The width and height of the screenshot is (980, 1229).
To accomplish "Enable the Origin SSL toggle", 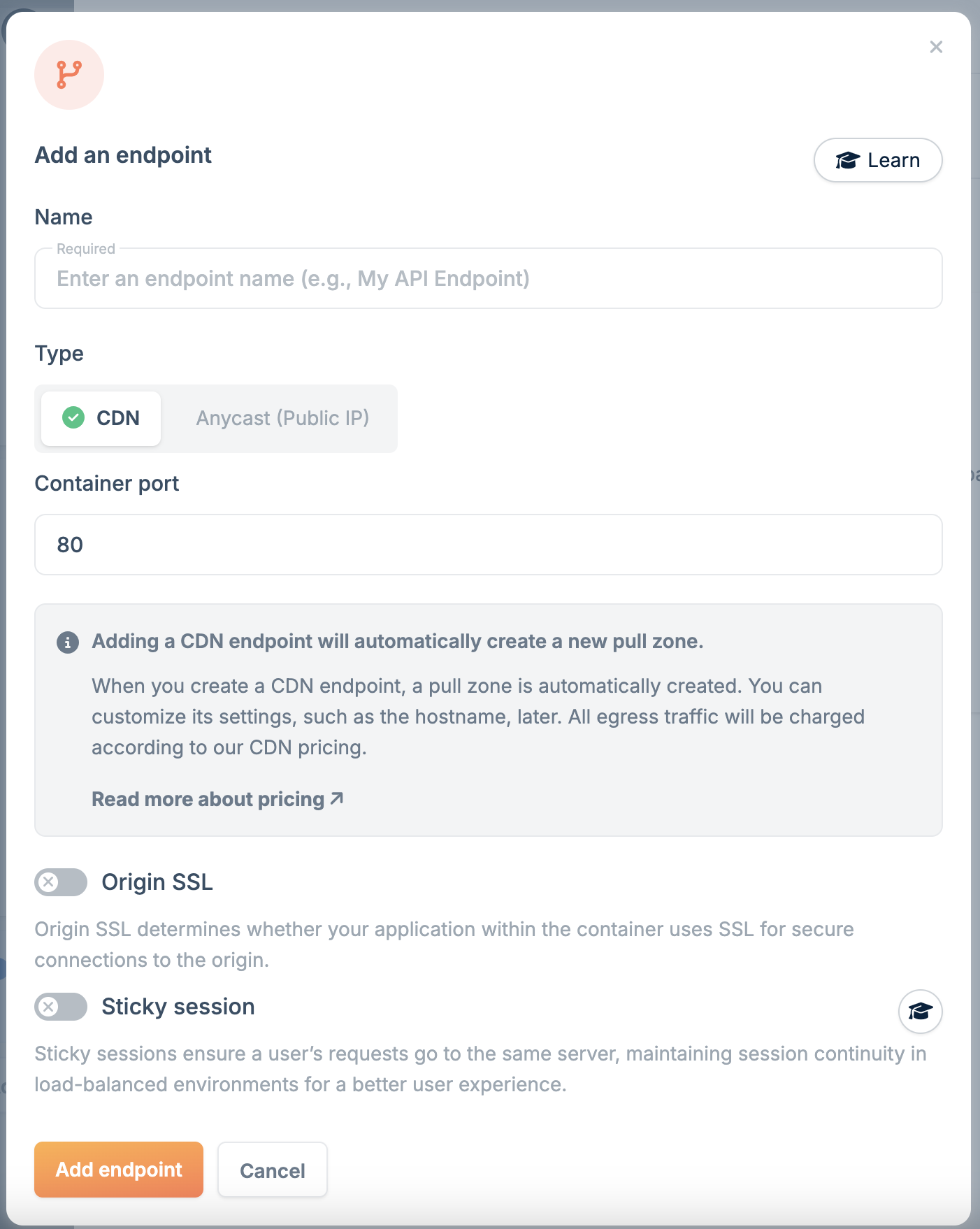I will (x=61, y=882).
